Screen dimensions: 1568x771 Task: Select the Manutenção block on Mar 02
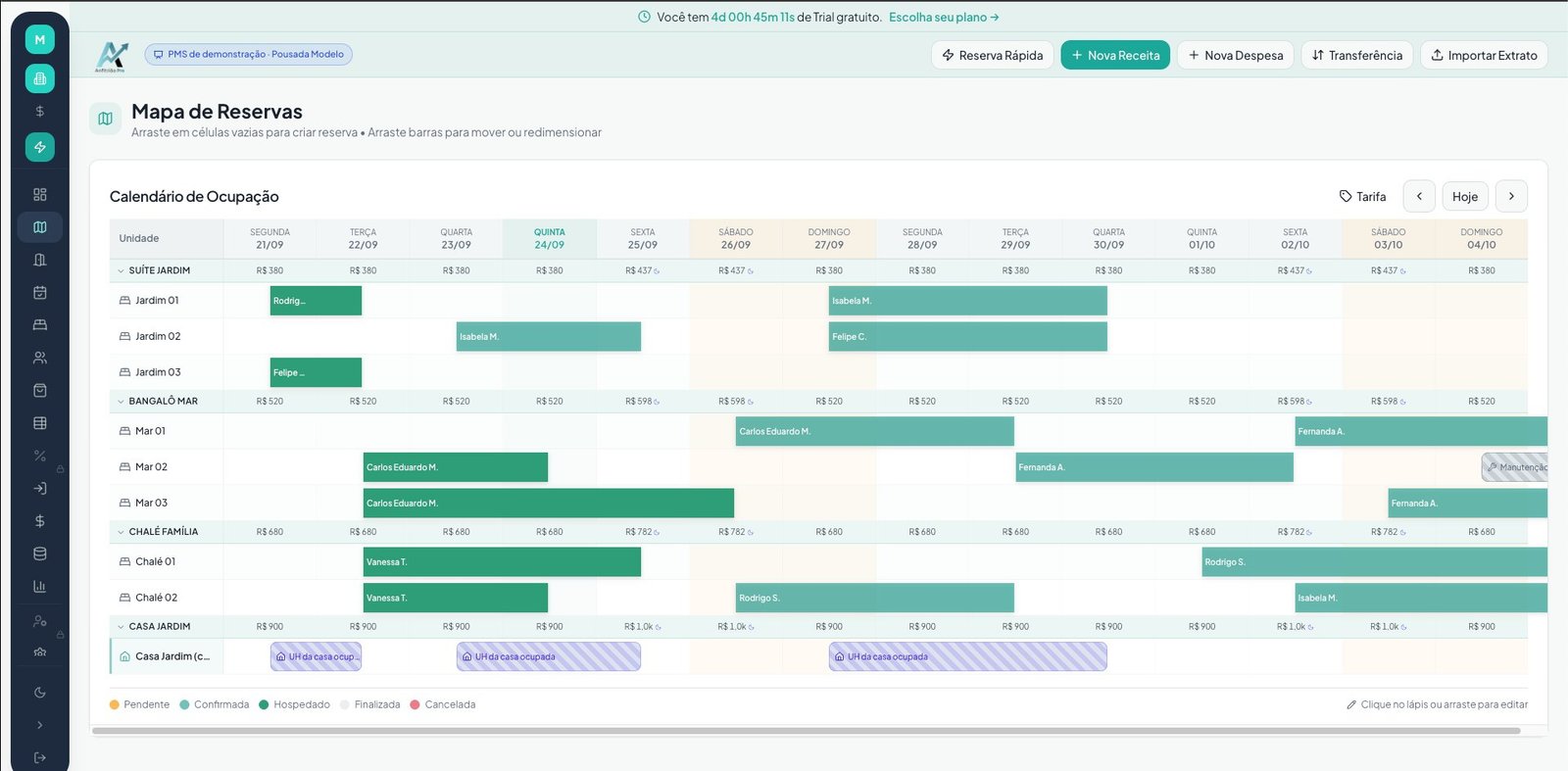[x=1515, y=467]
